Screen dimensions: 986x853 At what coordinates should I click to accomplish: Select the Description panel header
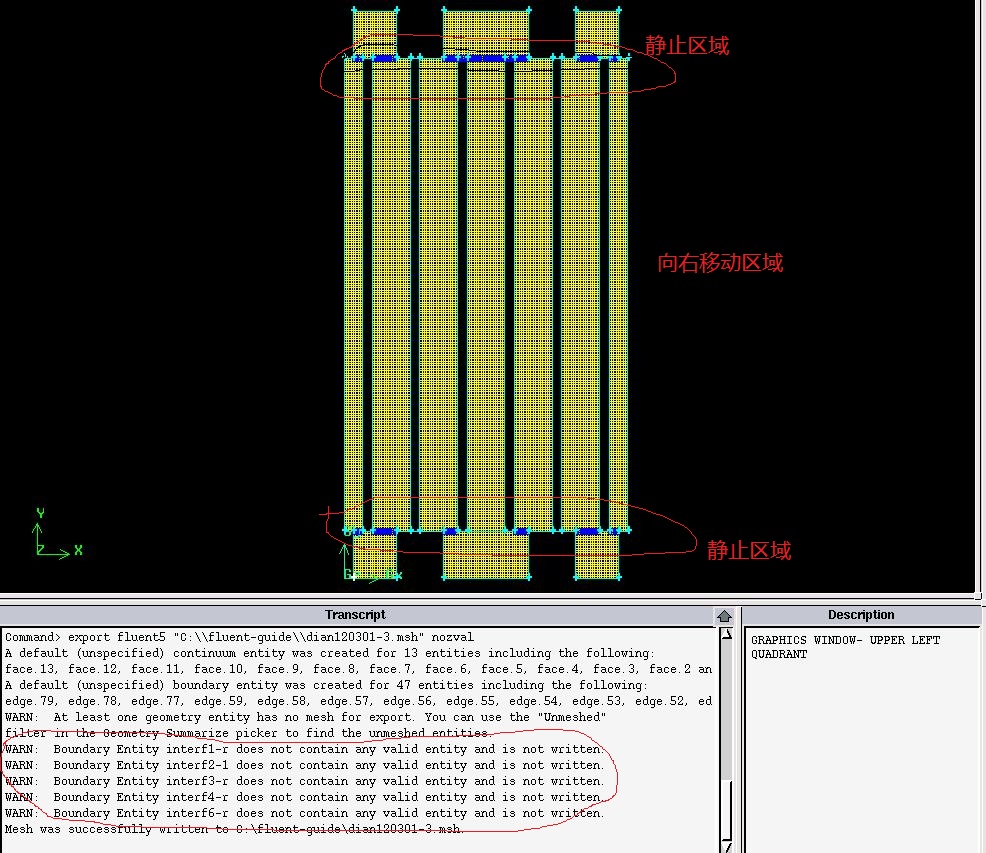[x=860, y=615]
